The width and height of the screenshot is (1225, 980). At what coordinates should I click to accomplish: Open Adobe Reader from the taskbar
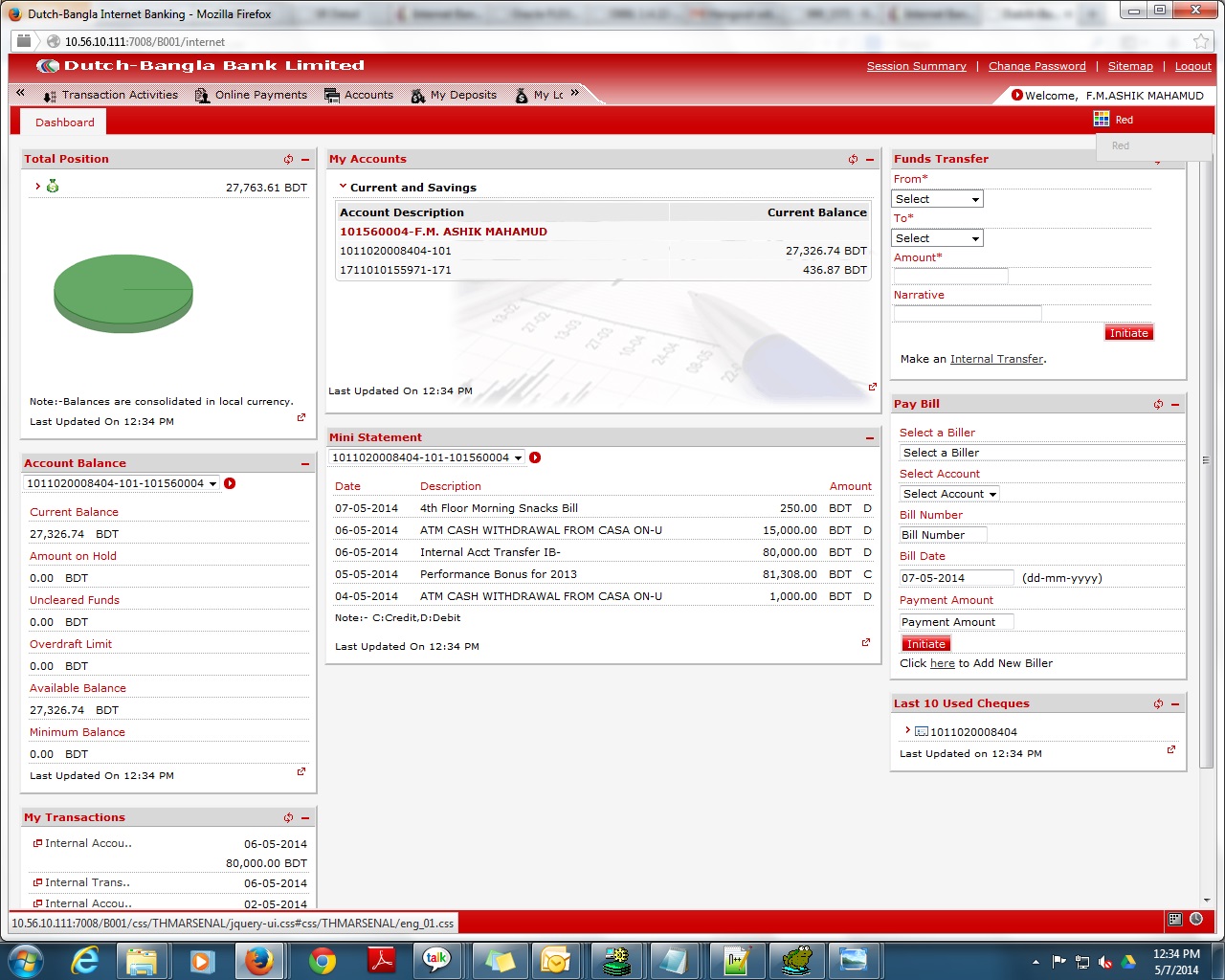click(382, 960)
